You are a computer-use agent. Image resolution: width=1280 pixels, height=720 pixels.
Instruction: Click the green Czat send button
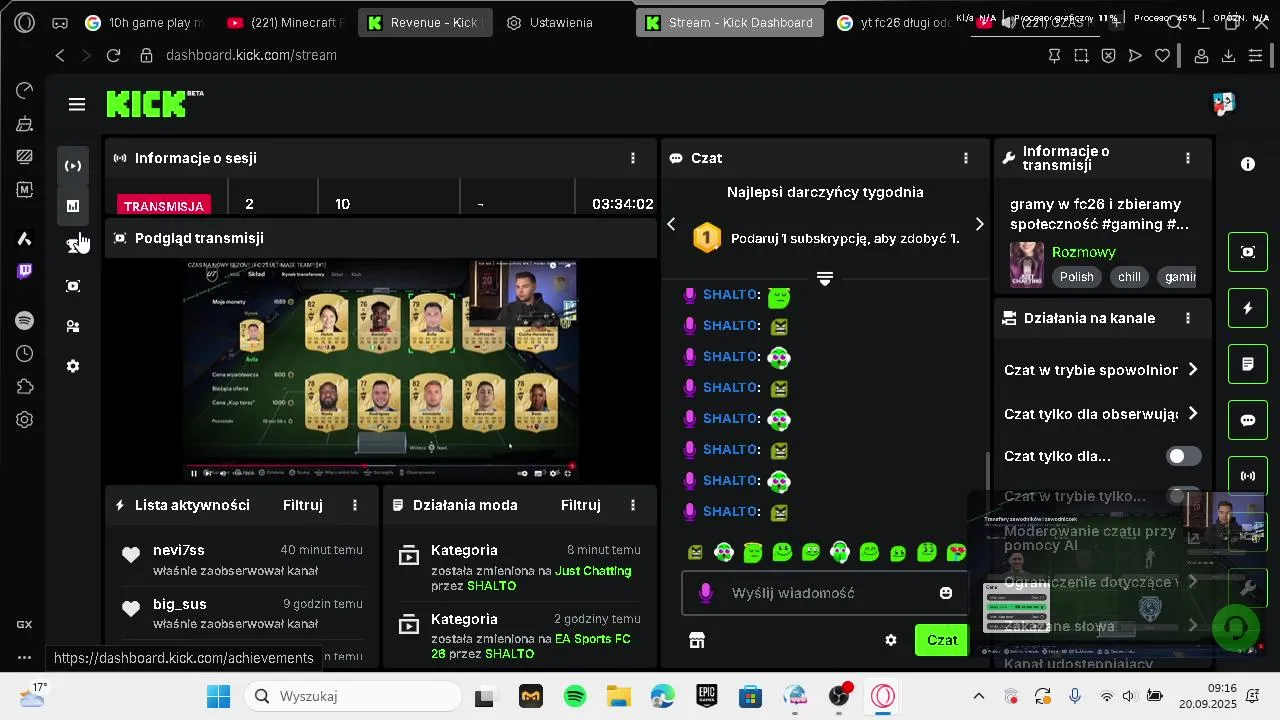click(942, 640)
